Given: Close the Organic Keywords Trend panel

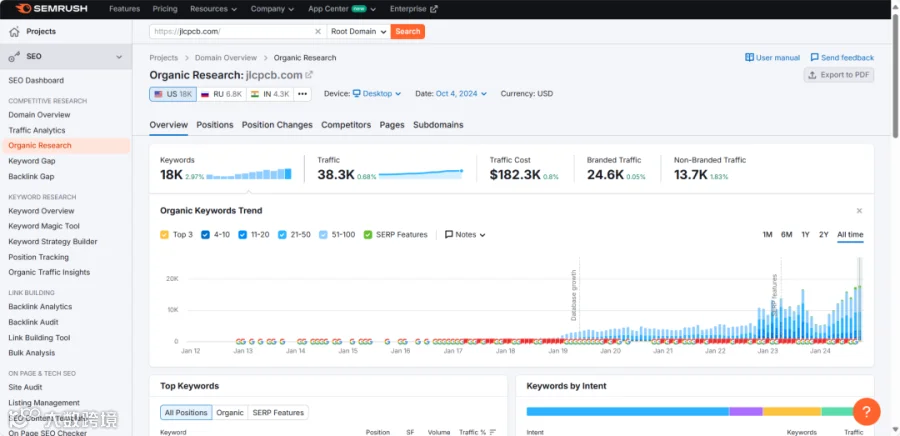Looking at the screenshot, I should [x=859, y=211].
